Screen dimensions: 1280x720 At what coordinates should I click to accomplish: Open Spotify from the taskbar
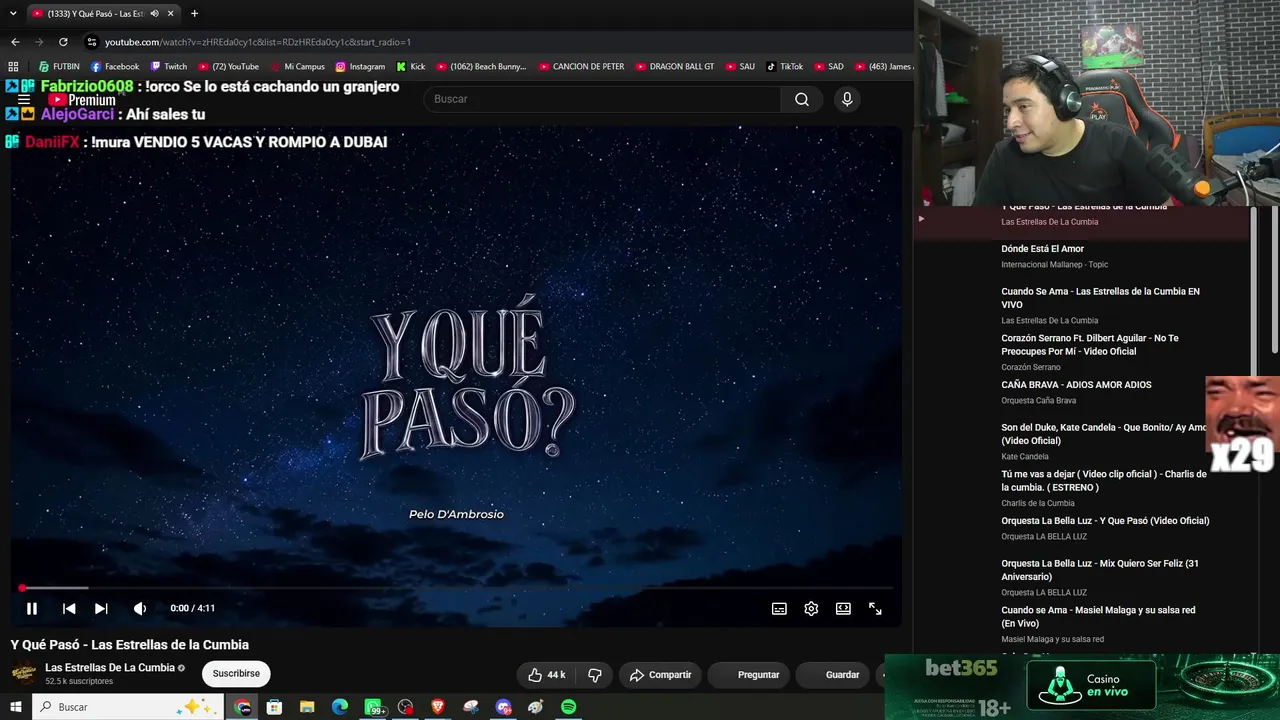click(x=568, y=707)
